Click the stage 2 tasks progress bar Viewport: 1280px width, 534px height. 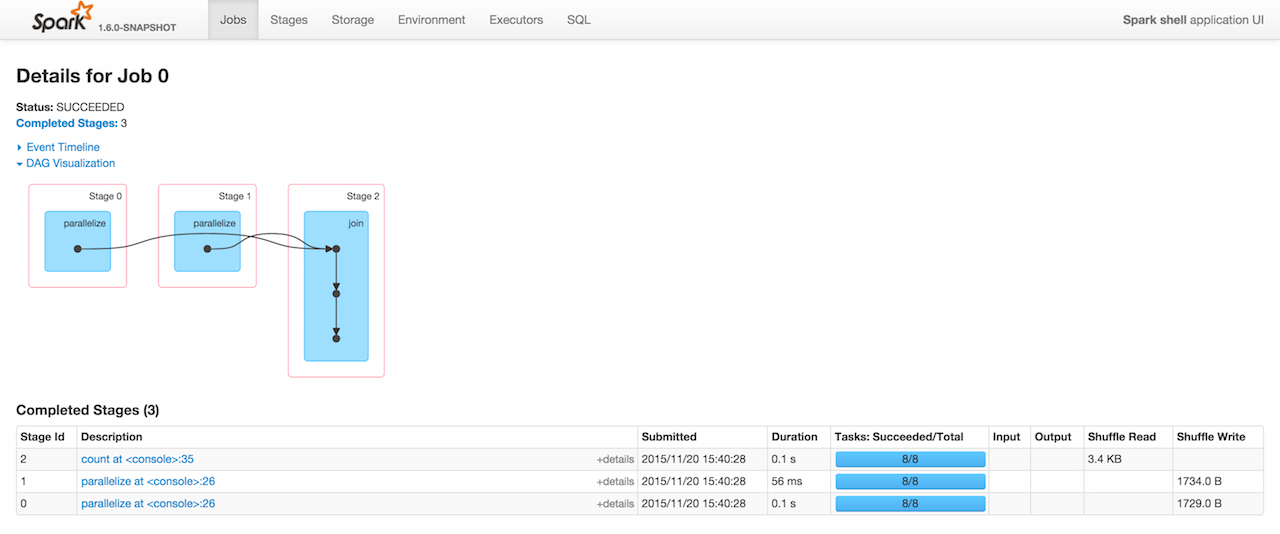(x=910, y=459)
